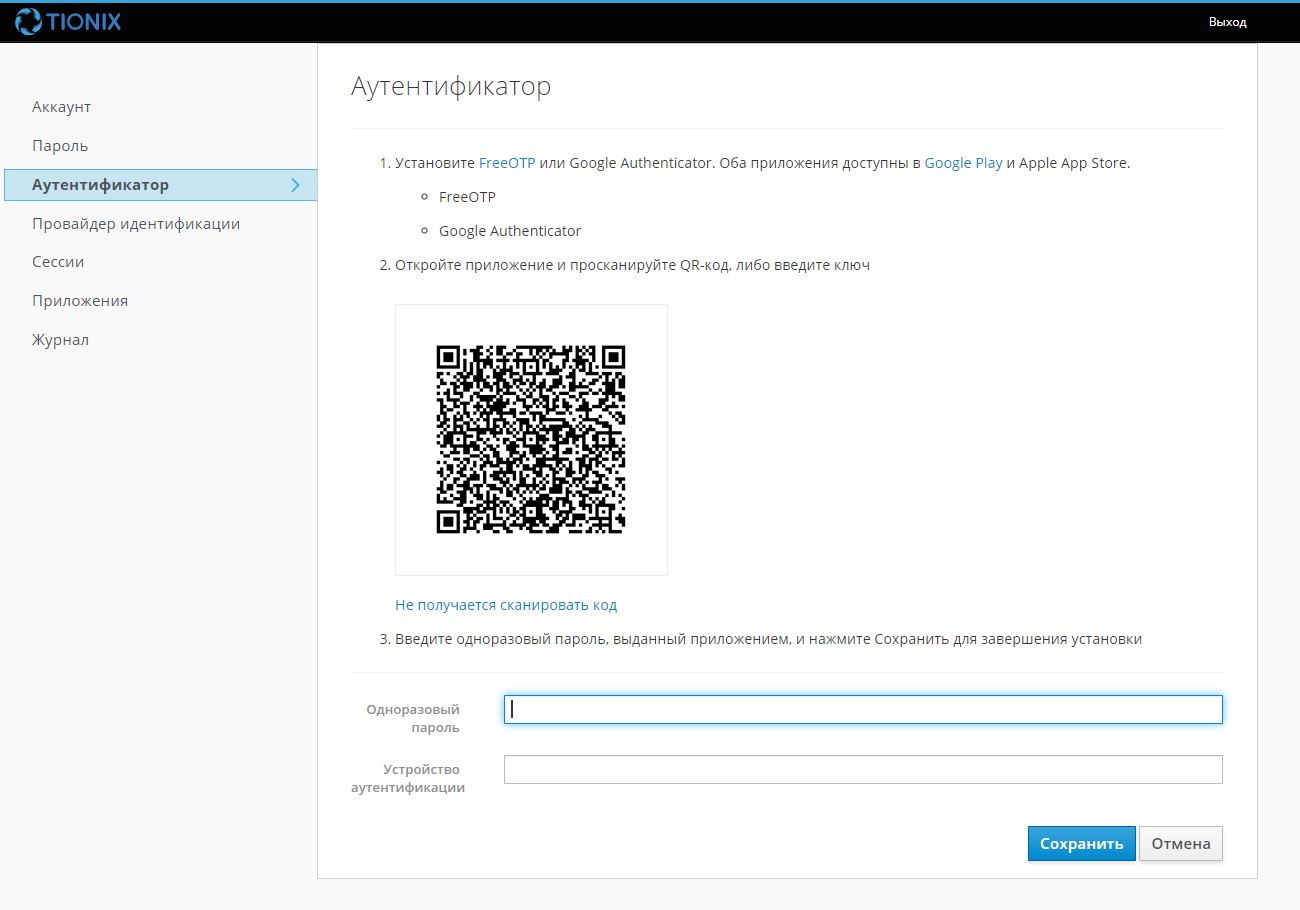Viewport: 1300px width, 910px height.
Task: Open the Google Play link
Action: [x=963, y=163]
